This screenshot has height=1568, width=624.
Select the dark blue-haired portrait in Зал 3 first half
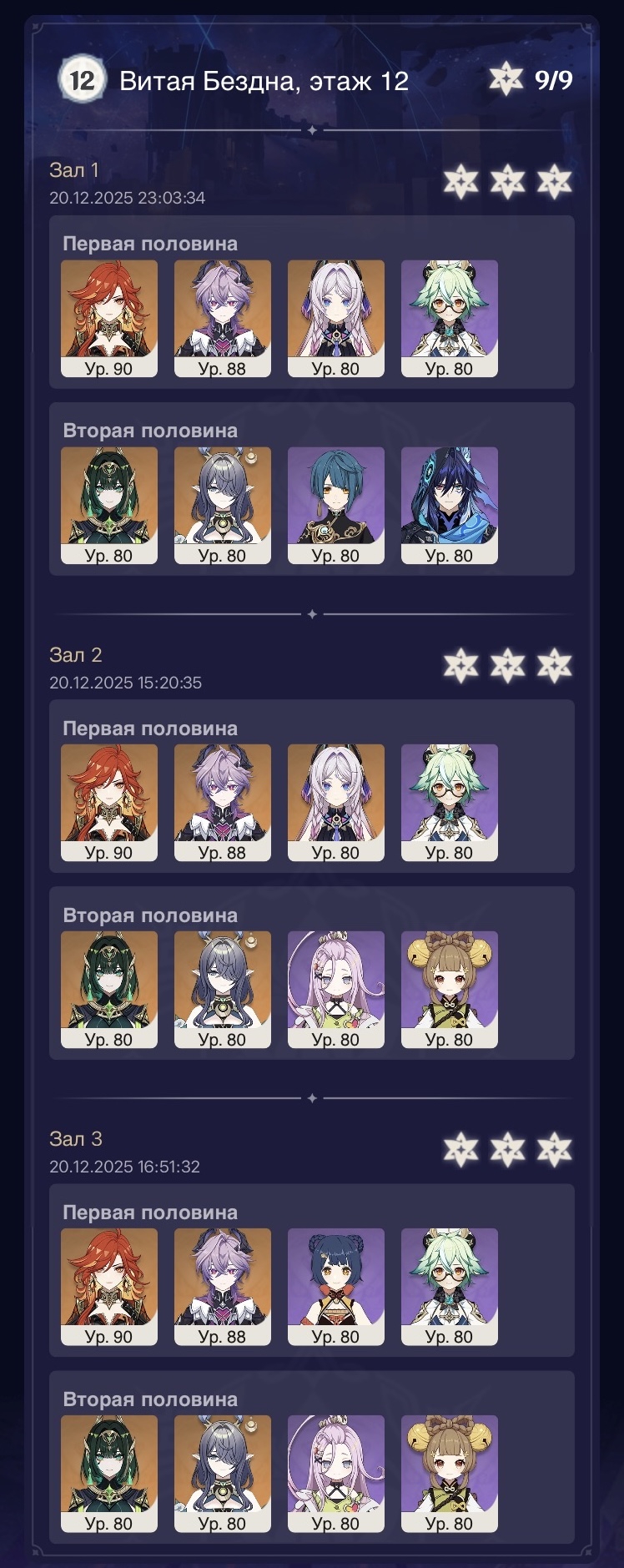[x=336, y=1287]
